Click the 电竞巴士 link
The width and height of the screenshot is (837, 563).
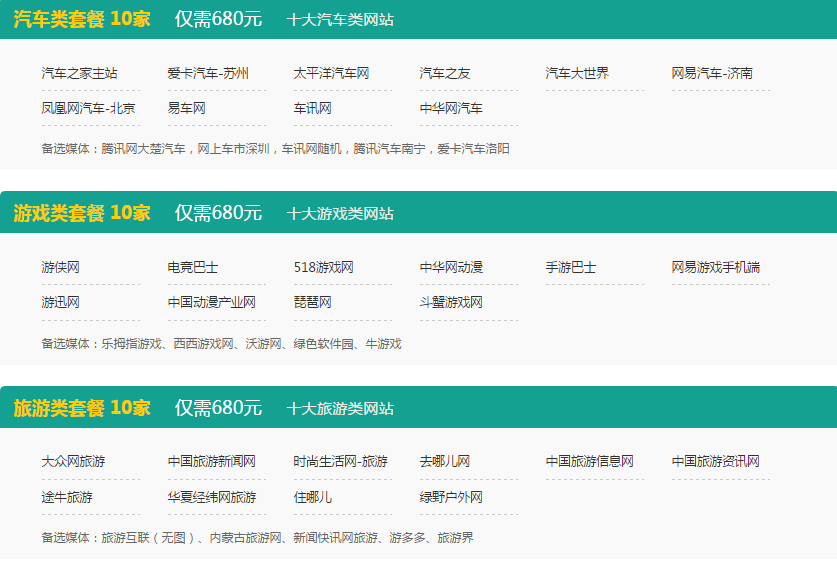(192, 267)
